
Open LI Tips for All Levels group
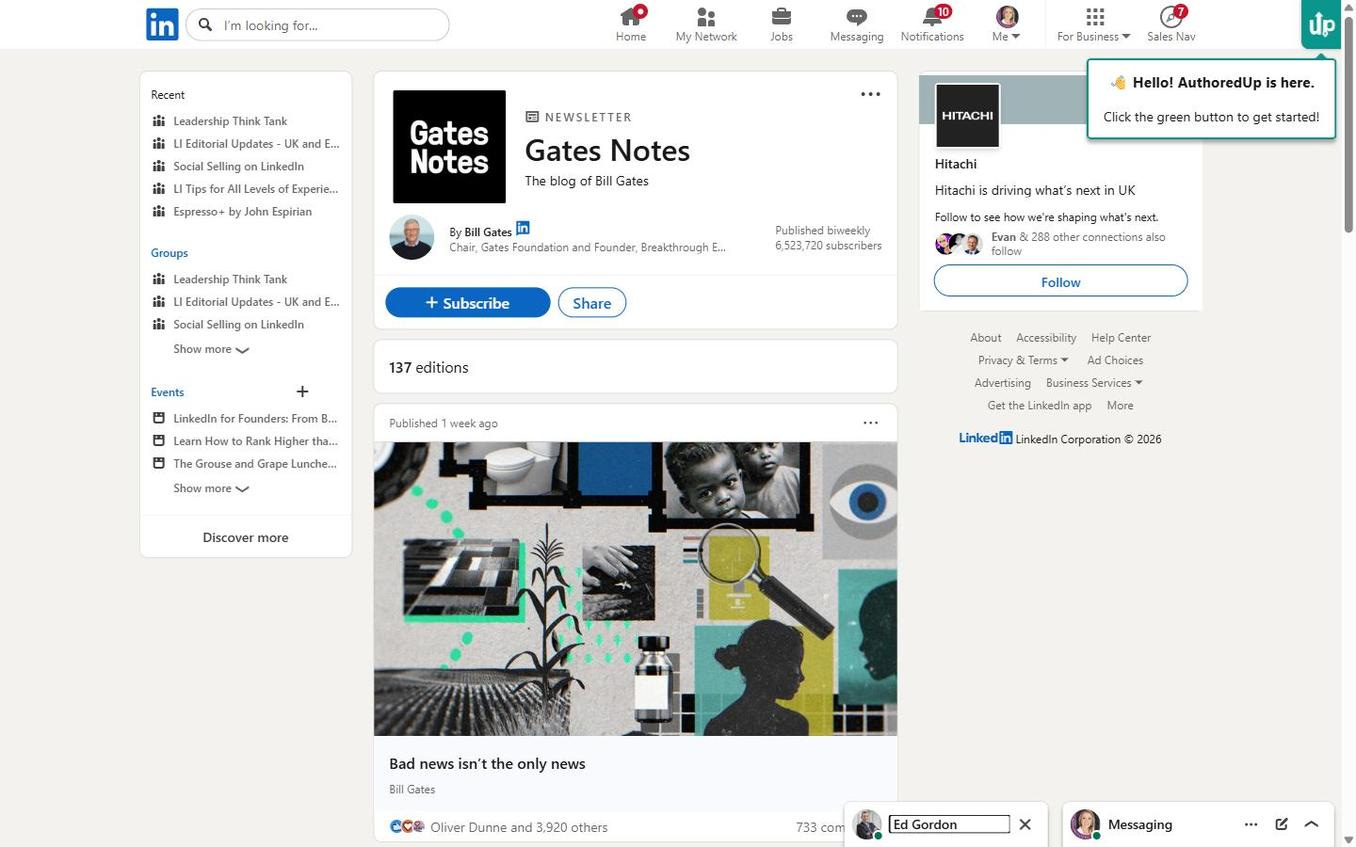256,189
